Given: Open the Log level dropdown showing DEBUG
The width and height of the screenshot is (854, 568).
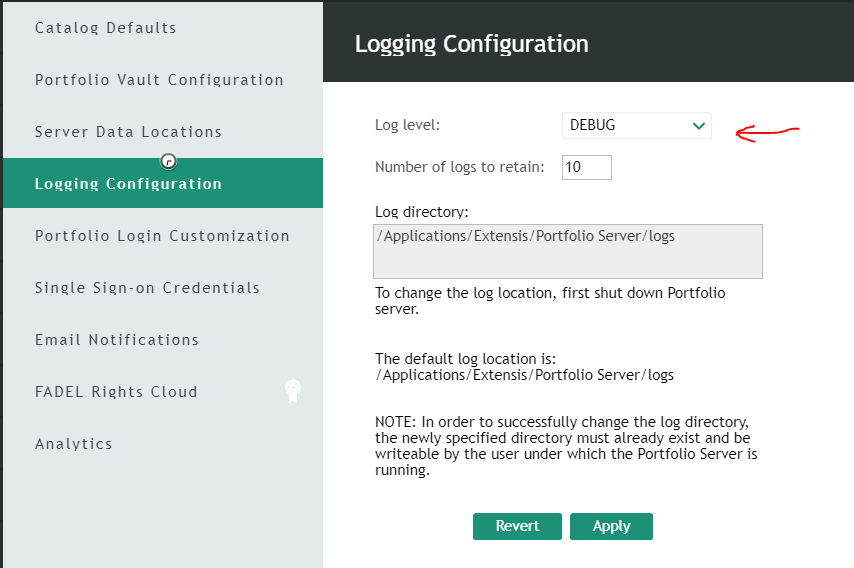Looking at the screenshot, I should click(636, 126).
